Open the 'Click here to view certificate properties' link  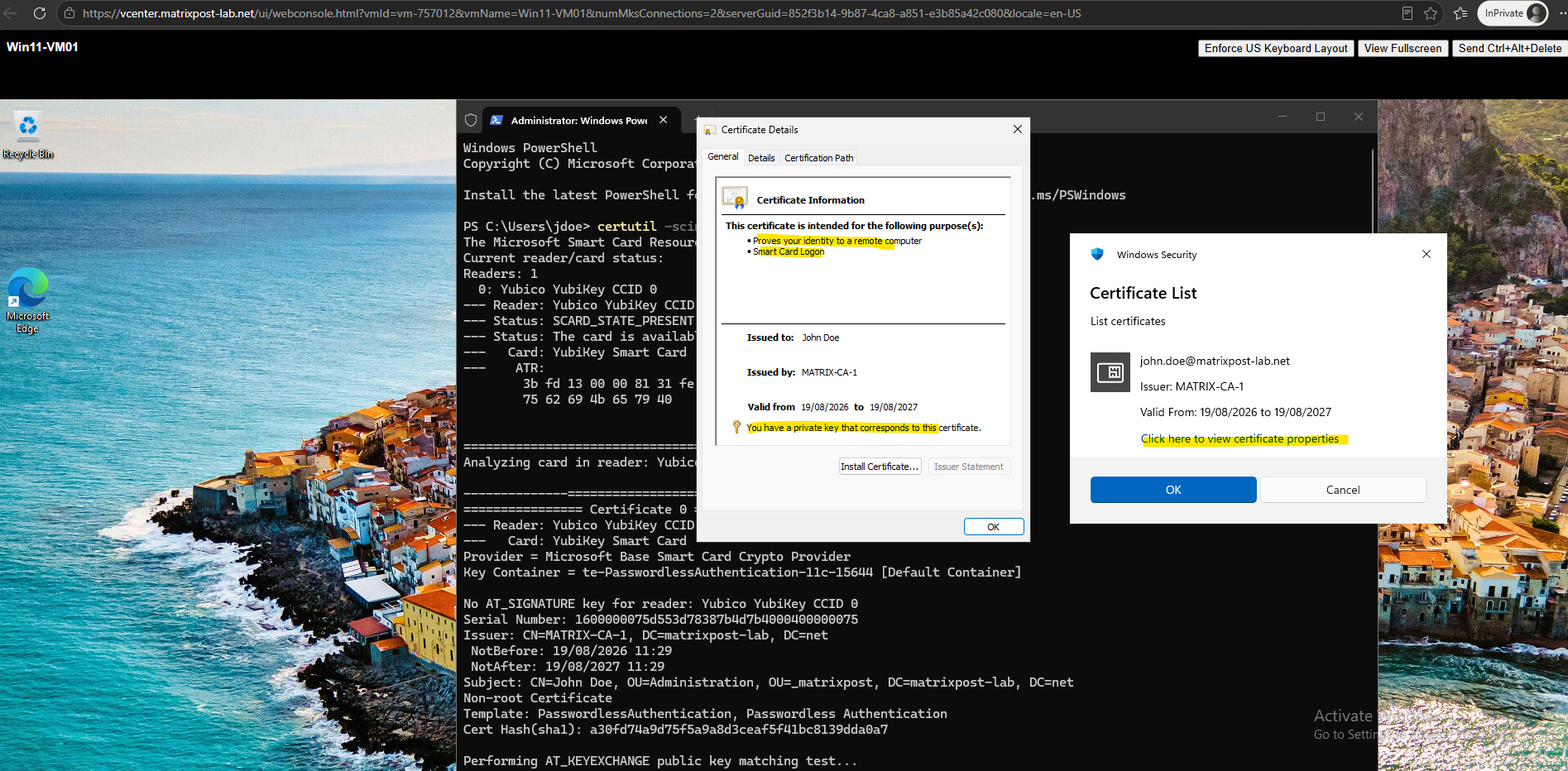(x=1240, y=438)
